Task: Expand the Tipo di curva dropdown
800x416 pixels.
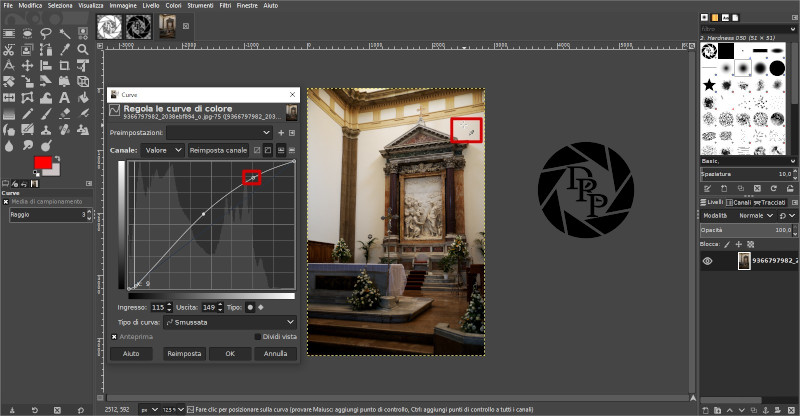Action: (x=229, y=322)
